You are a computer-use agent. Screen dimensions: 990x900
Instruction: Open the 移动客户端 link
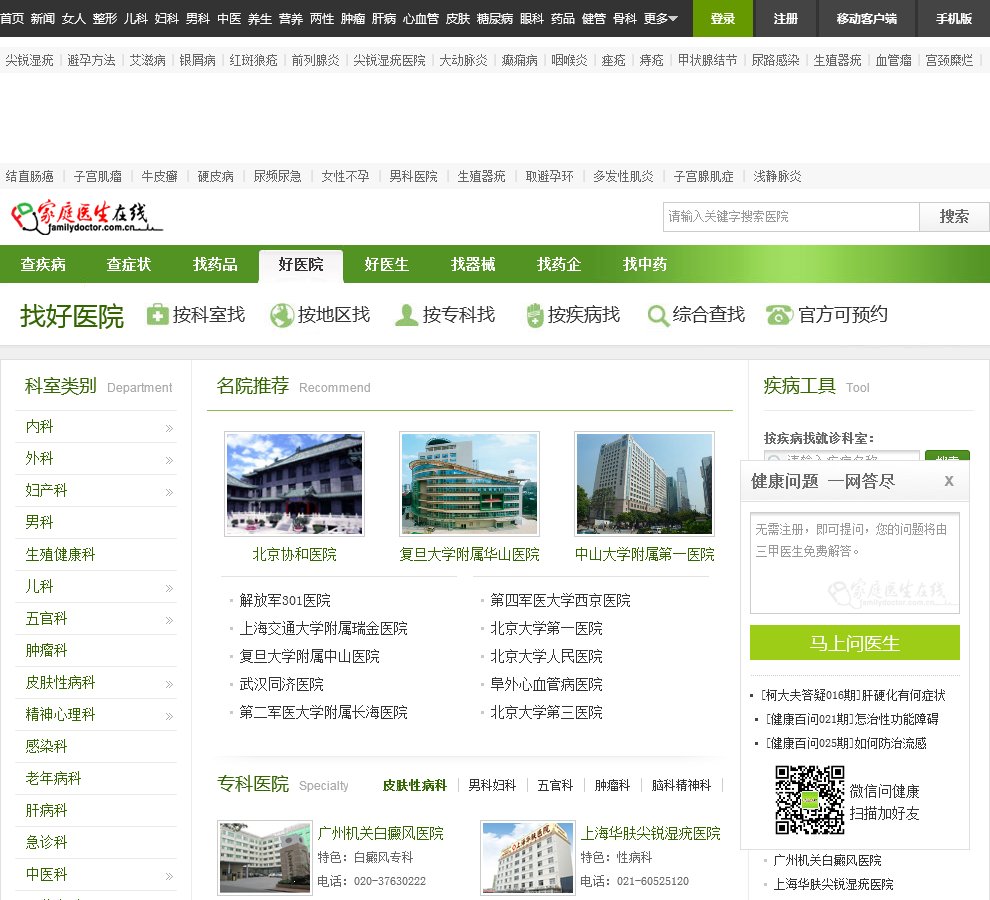coord(867,18)
